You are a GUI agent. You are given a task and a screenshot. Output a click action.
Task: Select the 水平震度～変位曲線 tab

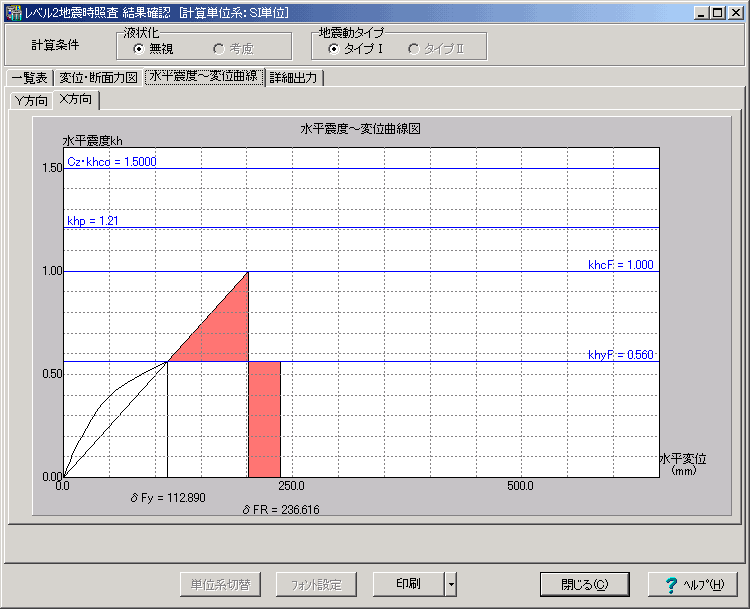[203, 77]
